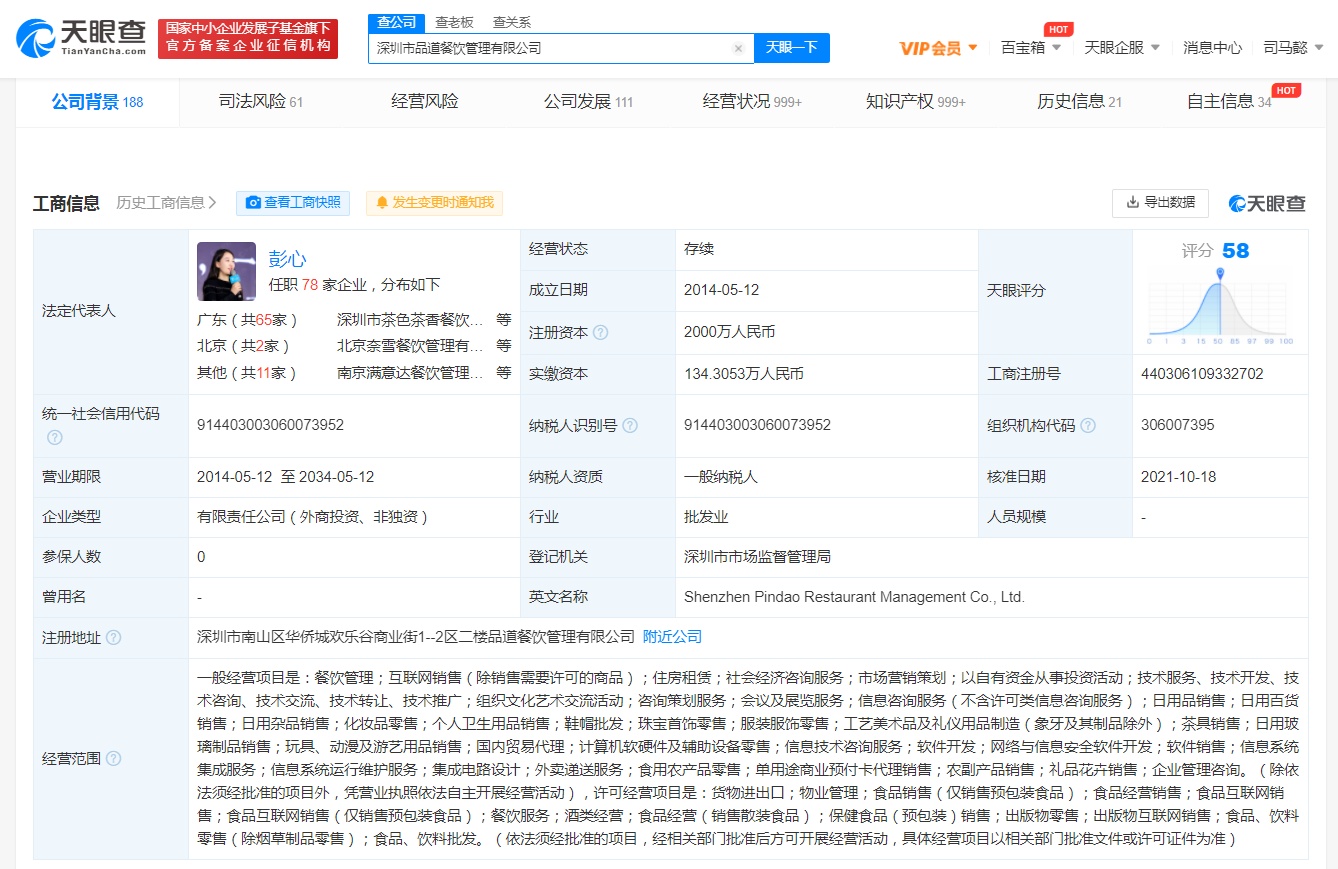Select the 公司背景 tab

click(x=97, y=102)
